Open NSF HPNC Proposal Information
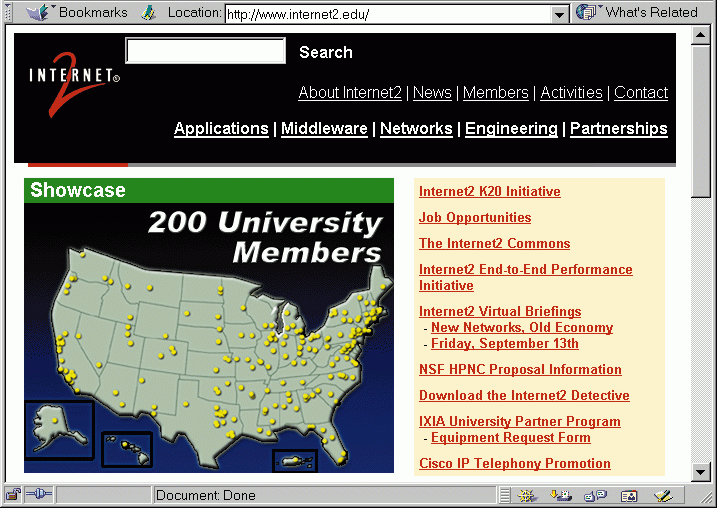This screenshot has width=717, height=508. [520, 370]
